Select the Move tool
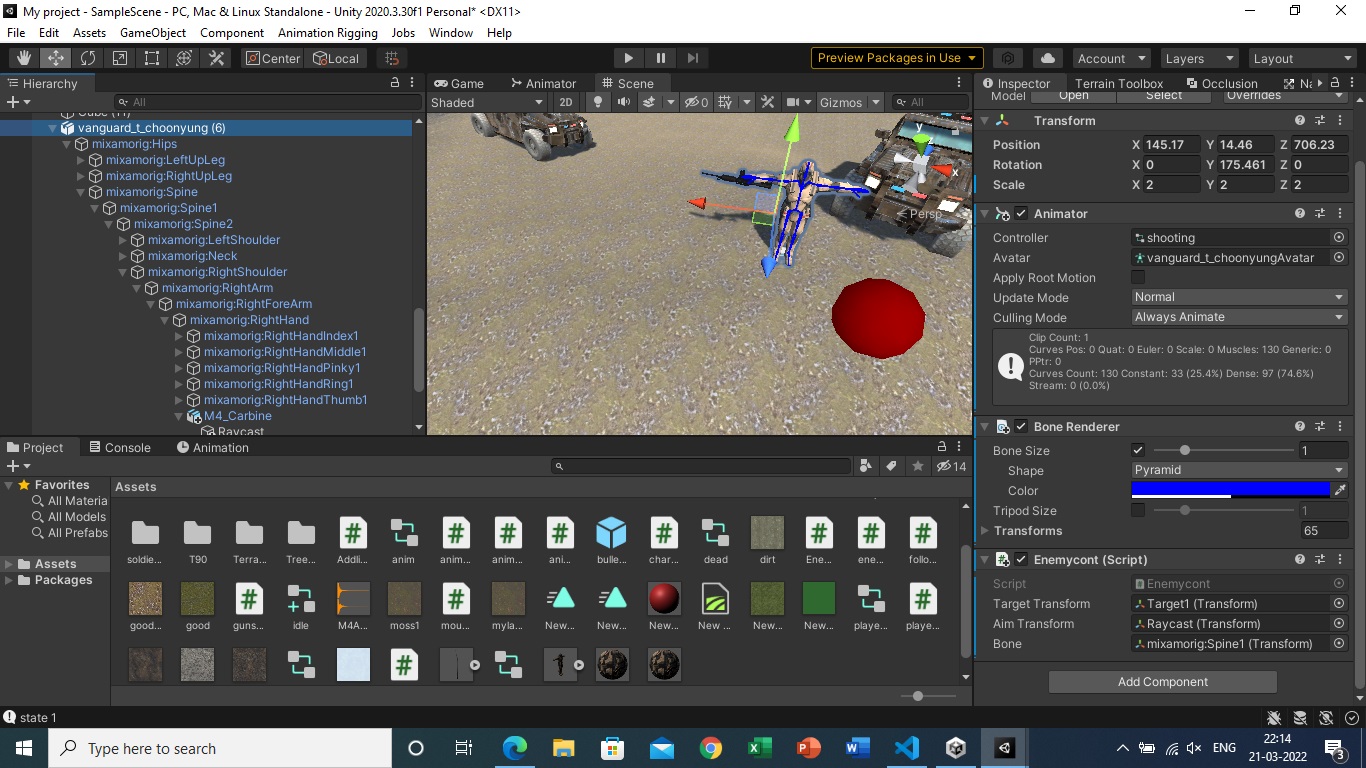The height and width of the screenshot is (768, 1366). click(x=56, y=58)
